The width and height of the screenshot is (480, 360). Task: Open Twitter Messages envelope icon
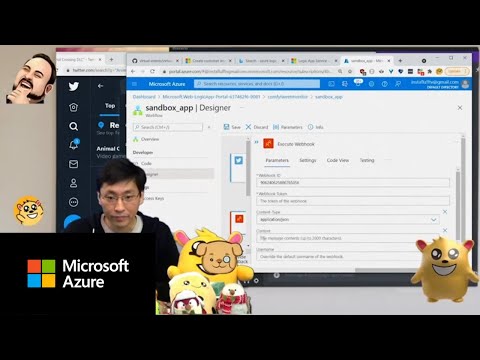tap(73, 164)
